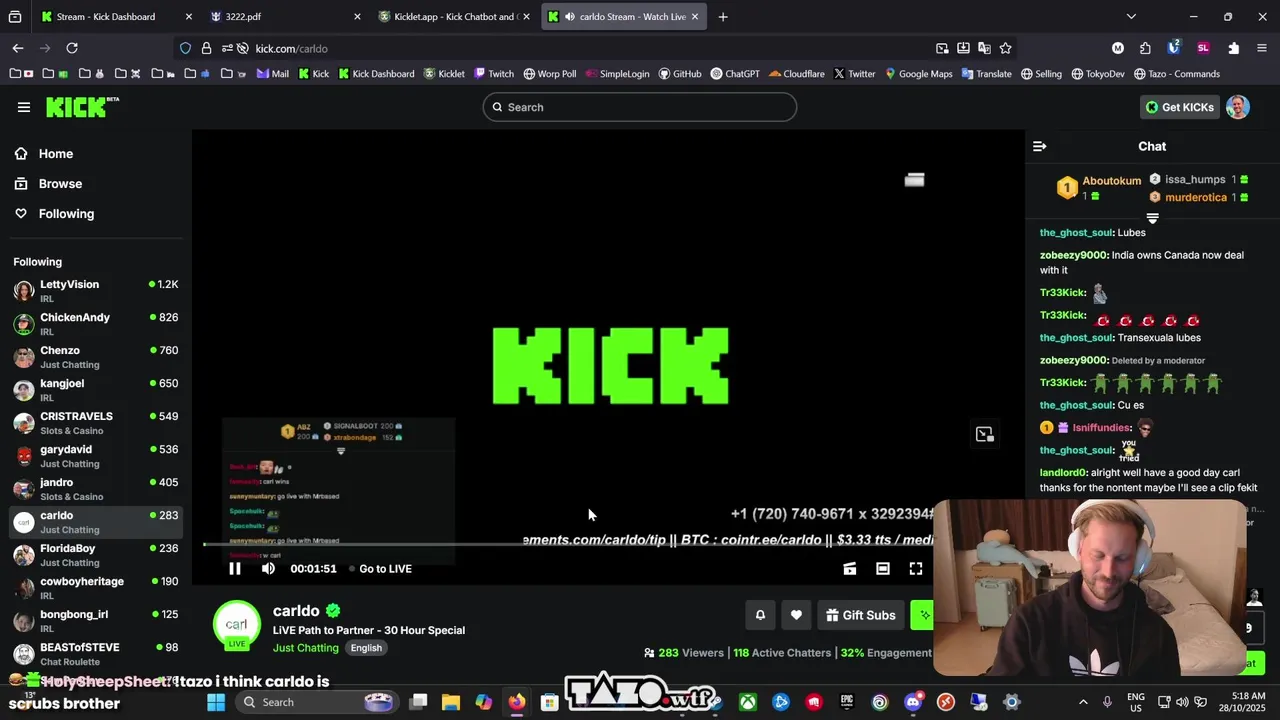Go back to previous page
Viewport: 1280px width, 720px height.
coord(18,48)
